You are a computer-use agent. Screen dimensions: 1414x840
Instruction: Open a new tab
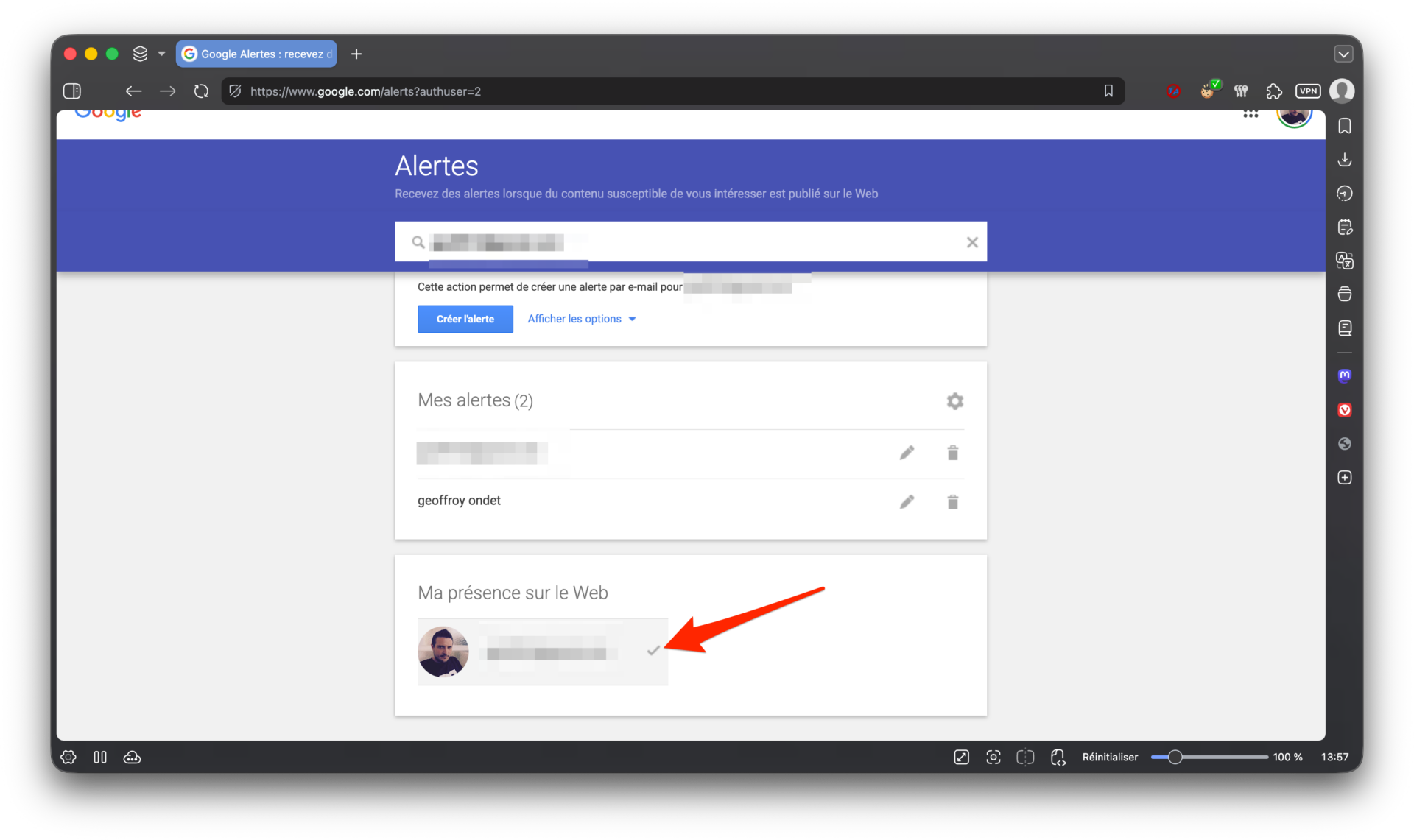[356, 54]
